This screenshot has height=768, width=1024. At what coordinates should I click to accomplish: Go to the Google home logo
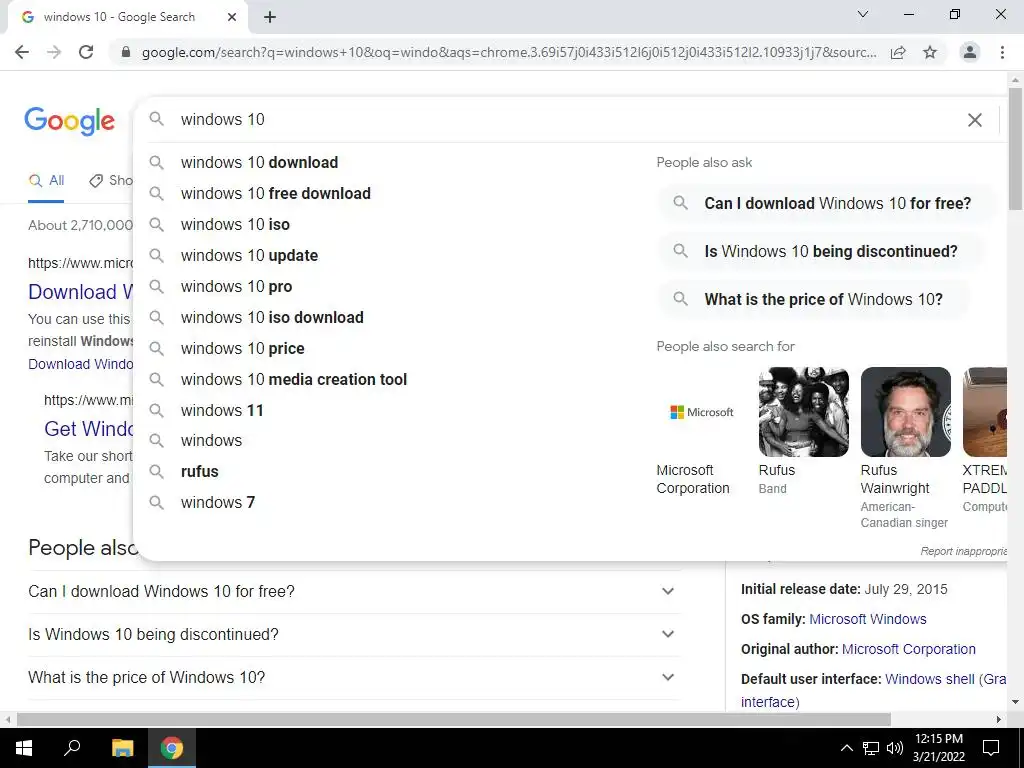tap(70, 121)
